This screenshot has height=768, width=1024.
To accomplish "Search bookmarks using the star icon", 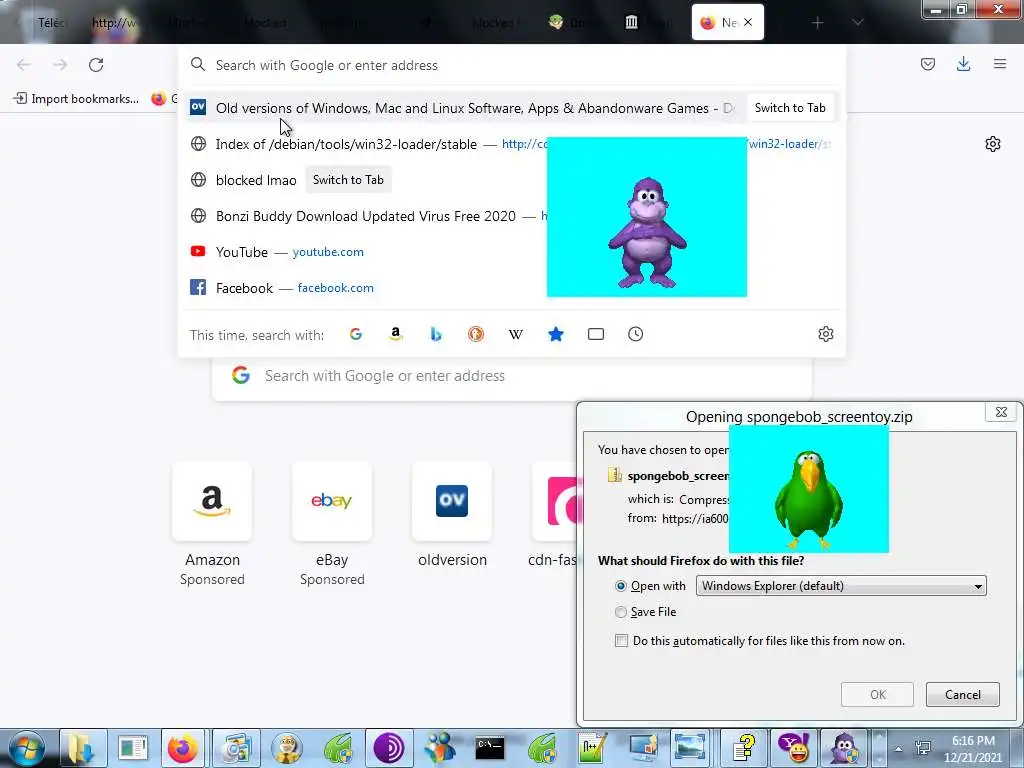I will [556, 334].
